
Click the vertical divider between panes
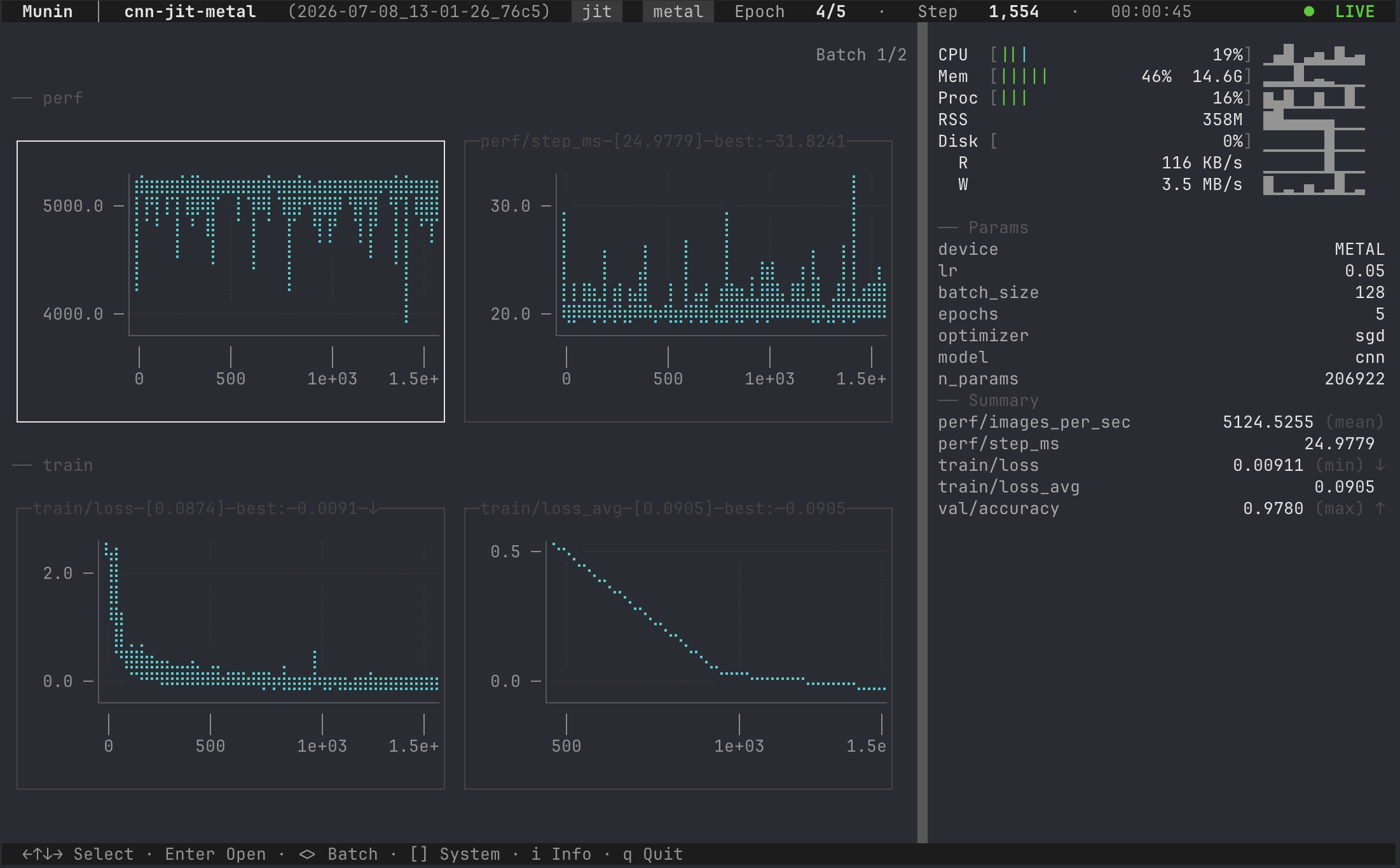tap(923, 433)
